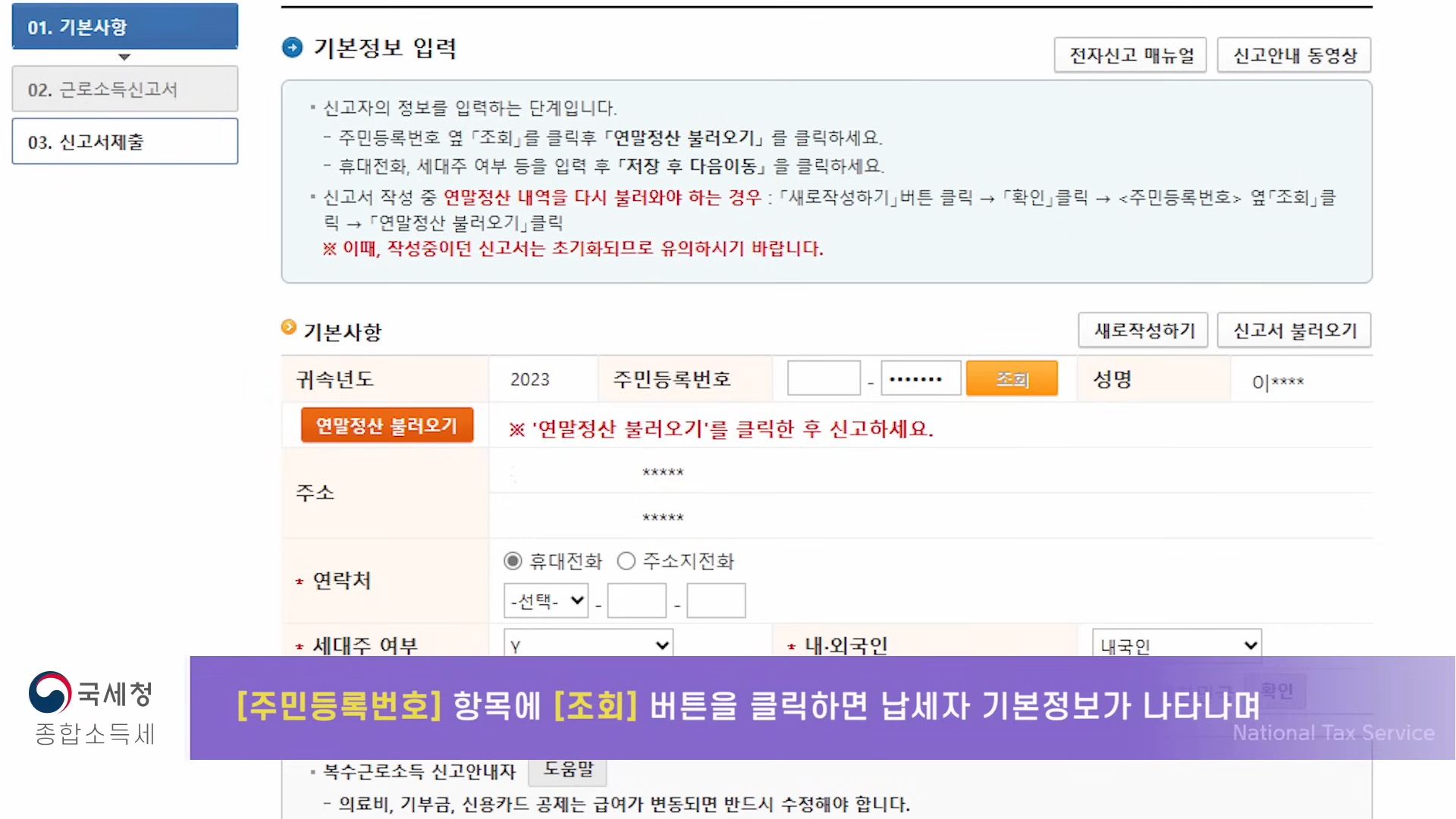This screenshot has width=1456, height=819.
Task: Open the 03. 신고서제출 step
Action: point(124,142)
